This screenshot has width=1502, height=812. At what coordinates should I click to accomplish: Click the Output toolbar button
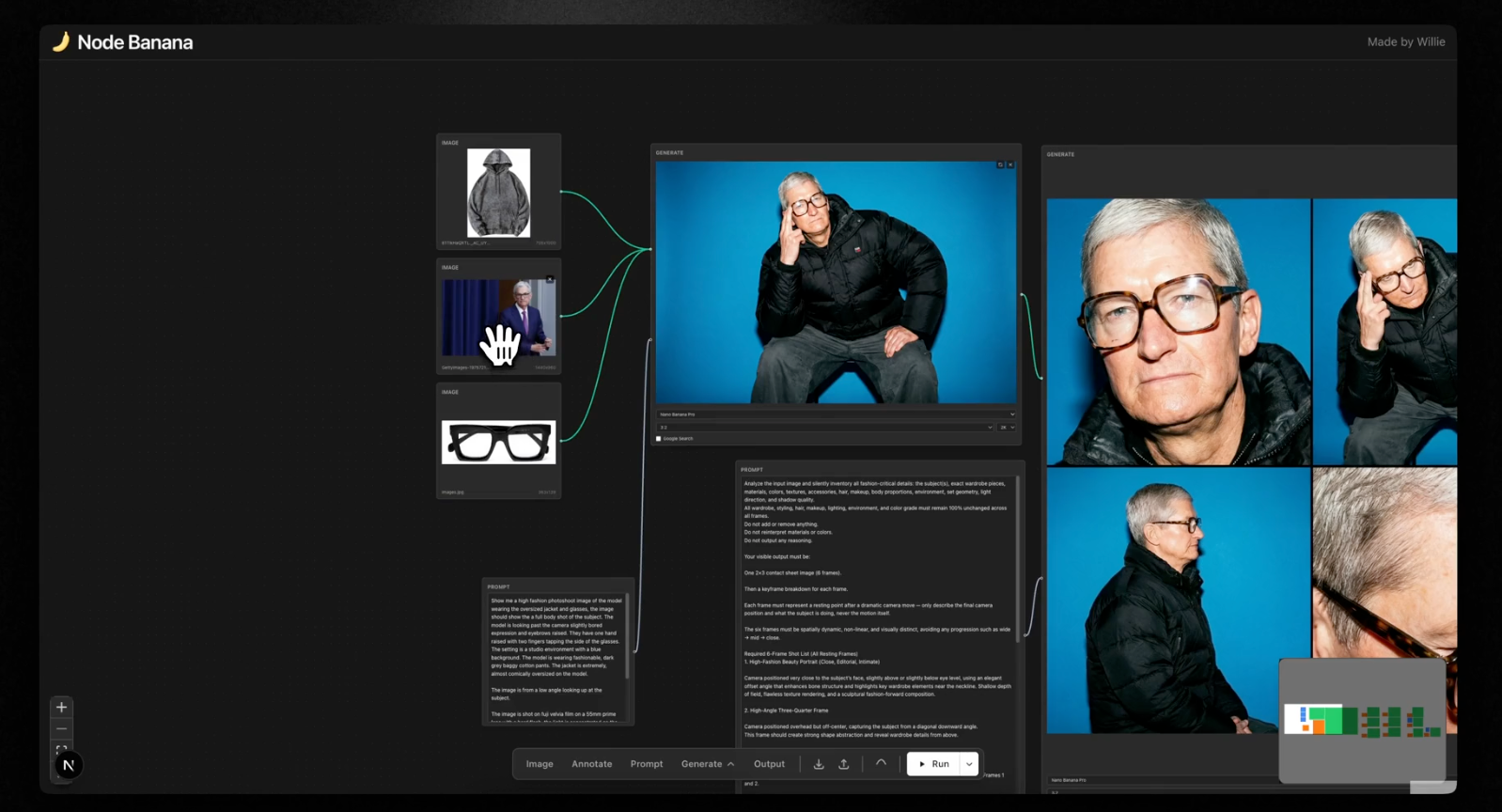click(x=769, y=764)
